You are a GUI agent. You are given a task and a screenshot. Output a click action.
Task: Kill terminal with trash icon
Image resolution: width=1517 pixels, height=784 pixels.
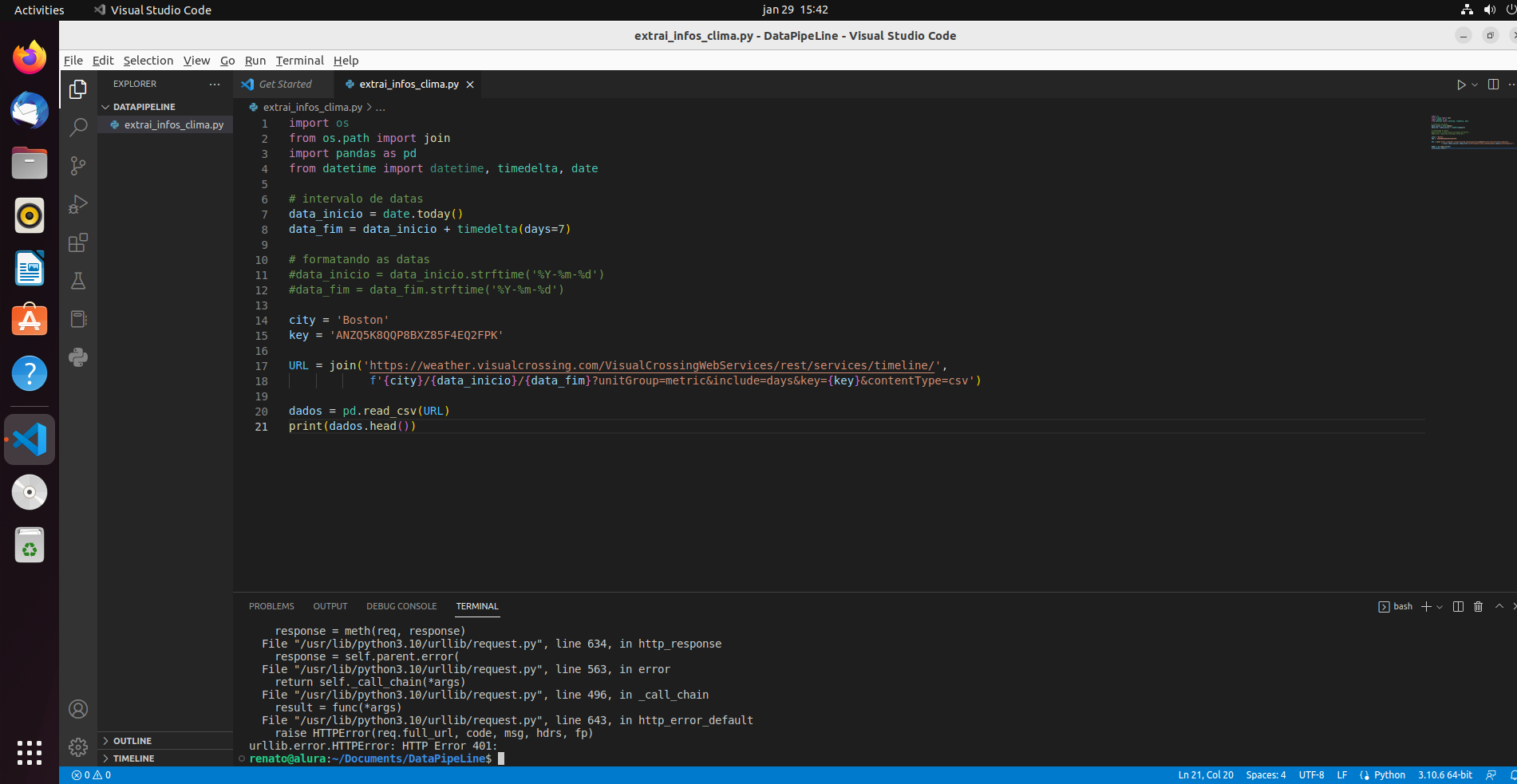(x=1478, y=607)
